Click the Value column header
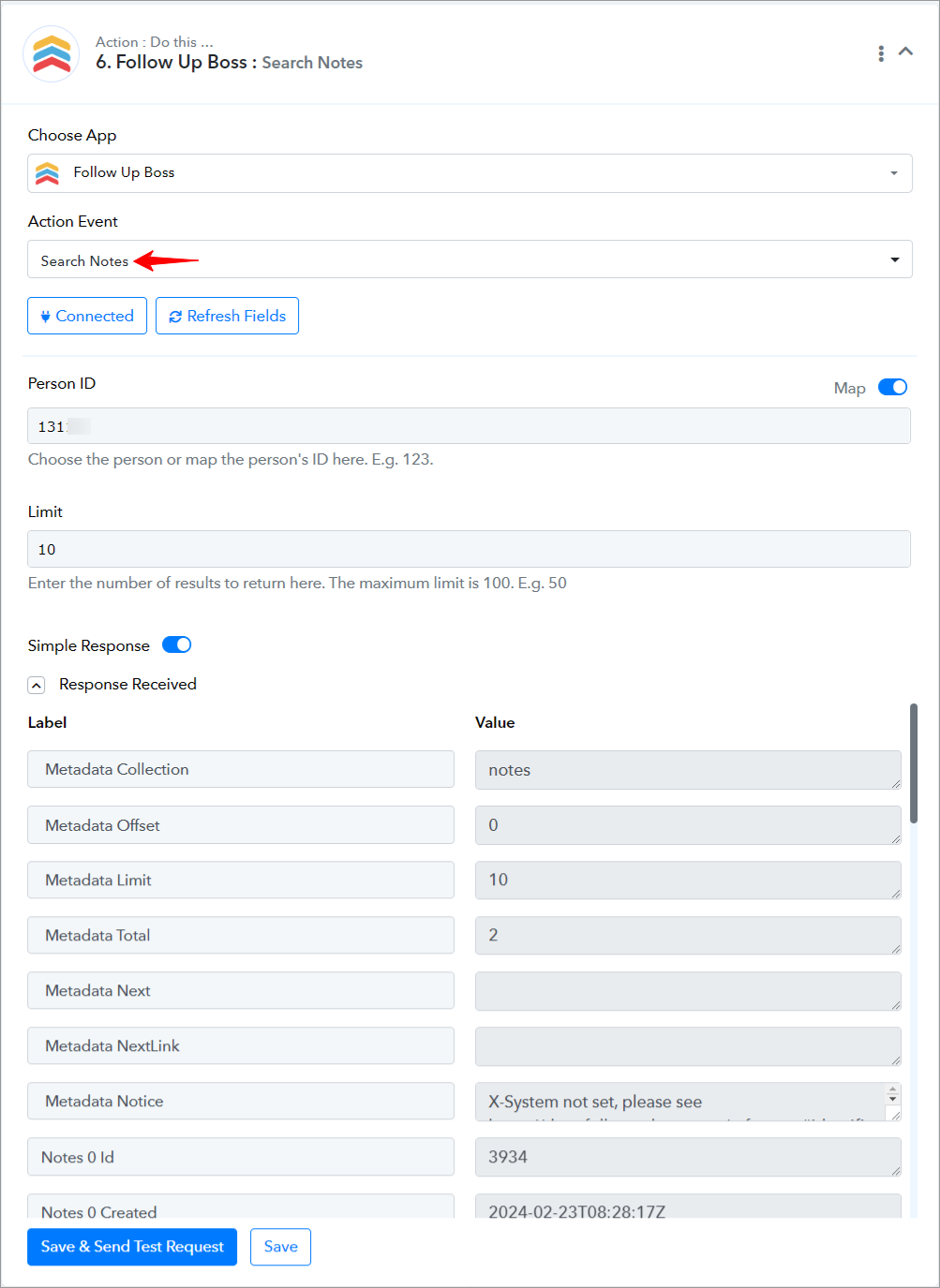 [x=495, y=722]
